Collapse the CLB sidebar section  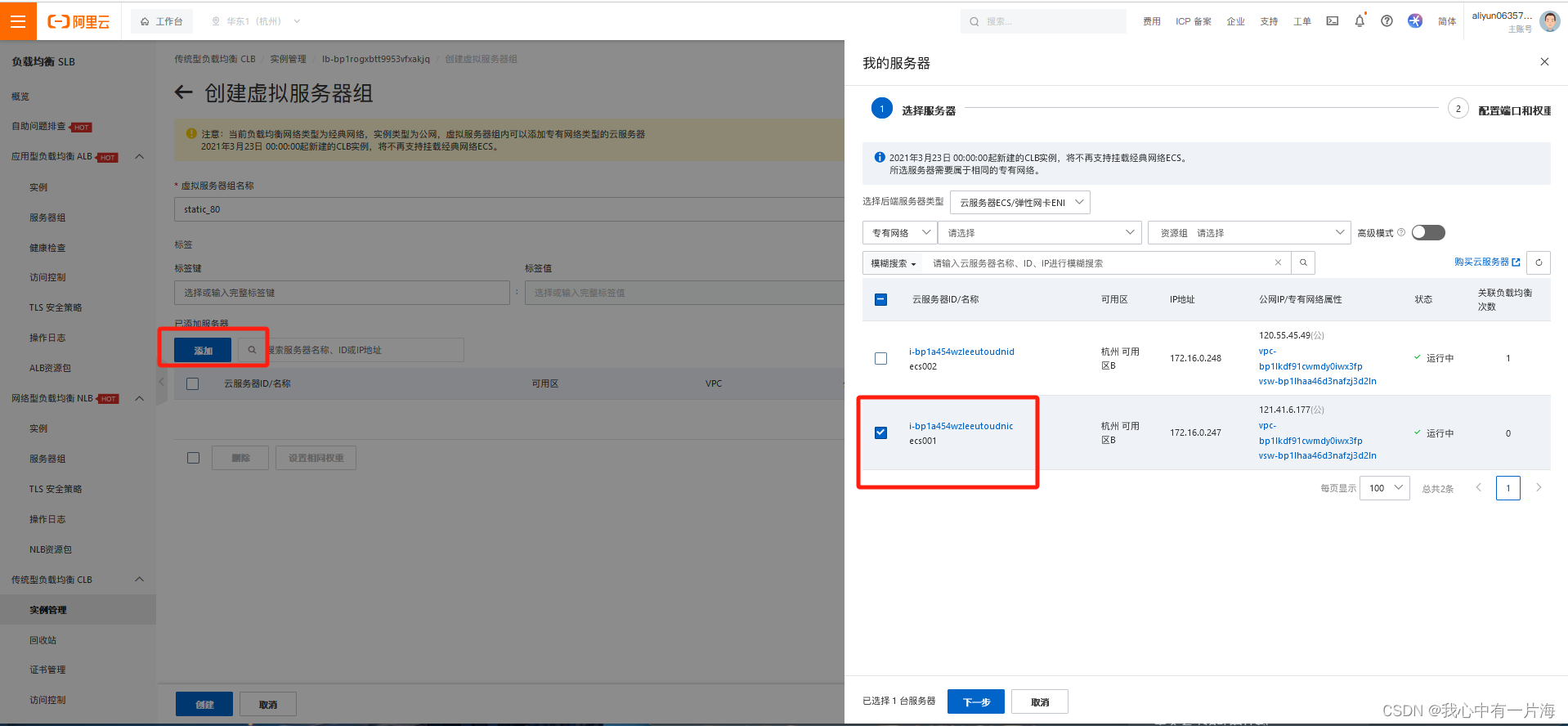coord(139,580)
